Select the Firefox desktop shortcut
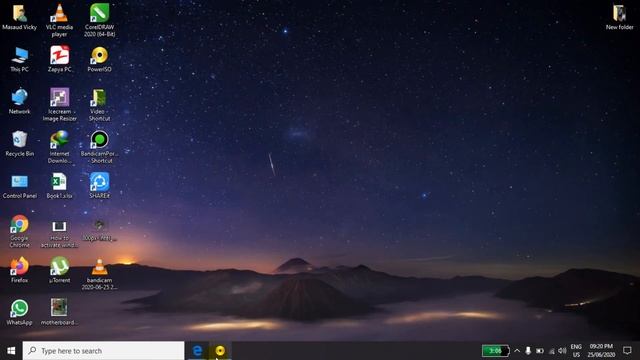640x360 pixels. 19,270
